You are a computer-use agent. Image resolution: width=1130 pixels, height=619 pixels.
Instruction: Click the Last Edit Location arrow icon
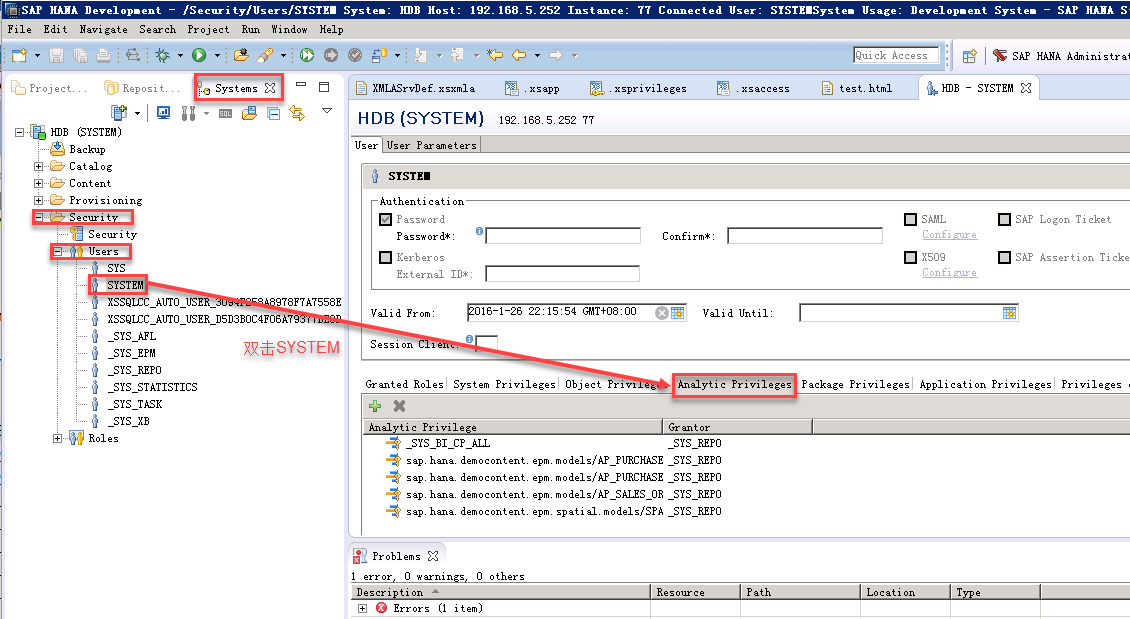pos(494,55)
